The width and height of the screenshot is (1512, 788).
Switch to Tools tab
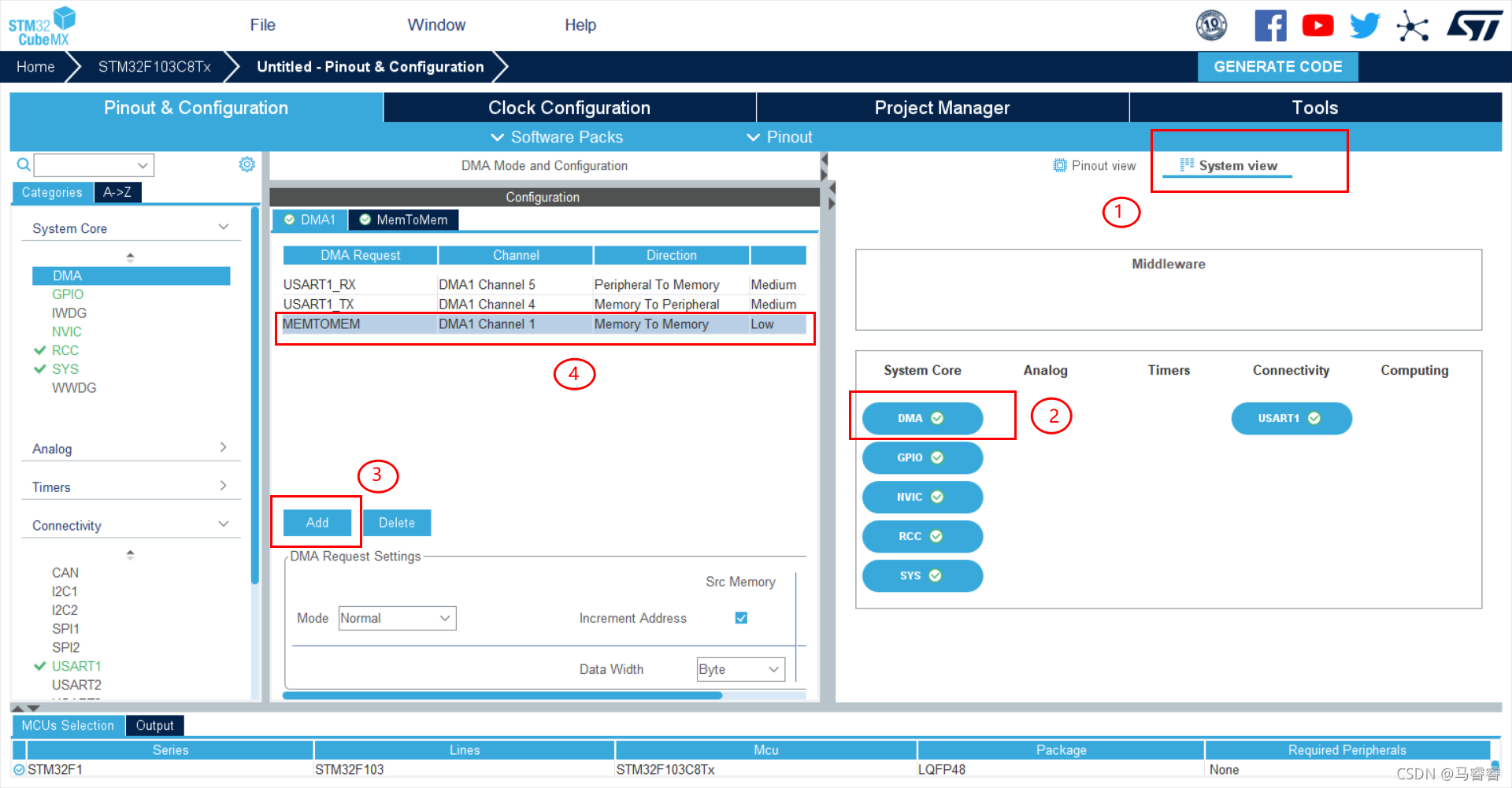coord(1315,108)
